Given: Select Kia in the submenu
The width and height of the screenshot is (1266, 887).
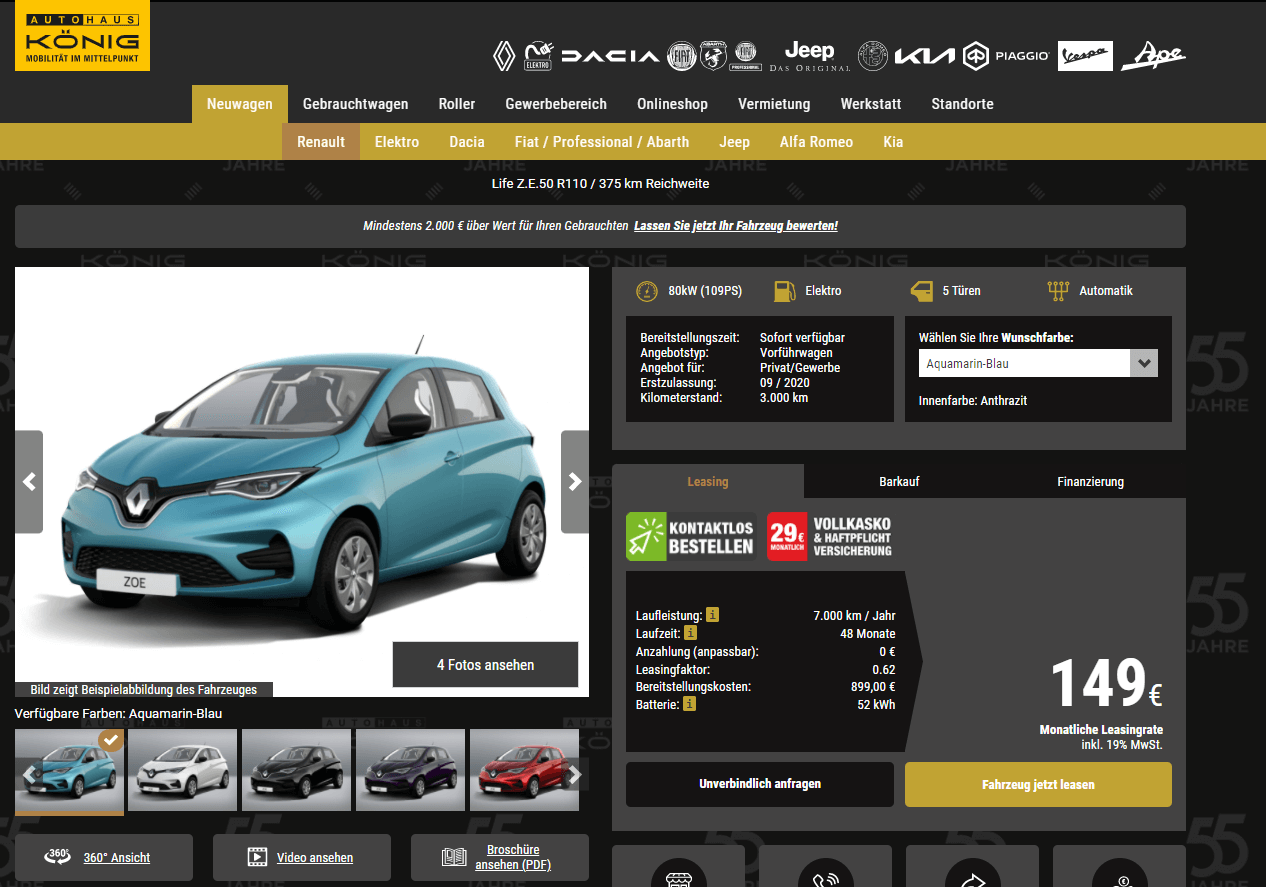Looking at the screenshot, I should pyautogui.click(x=893, y=142).
